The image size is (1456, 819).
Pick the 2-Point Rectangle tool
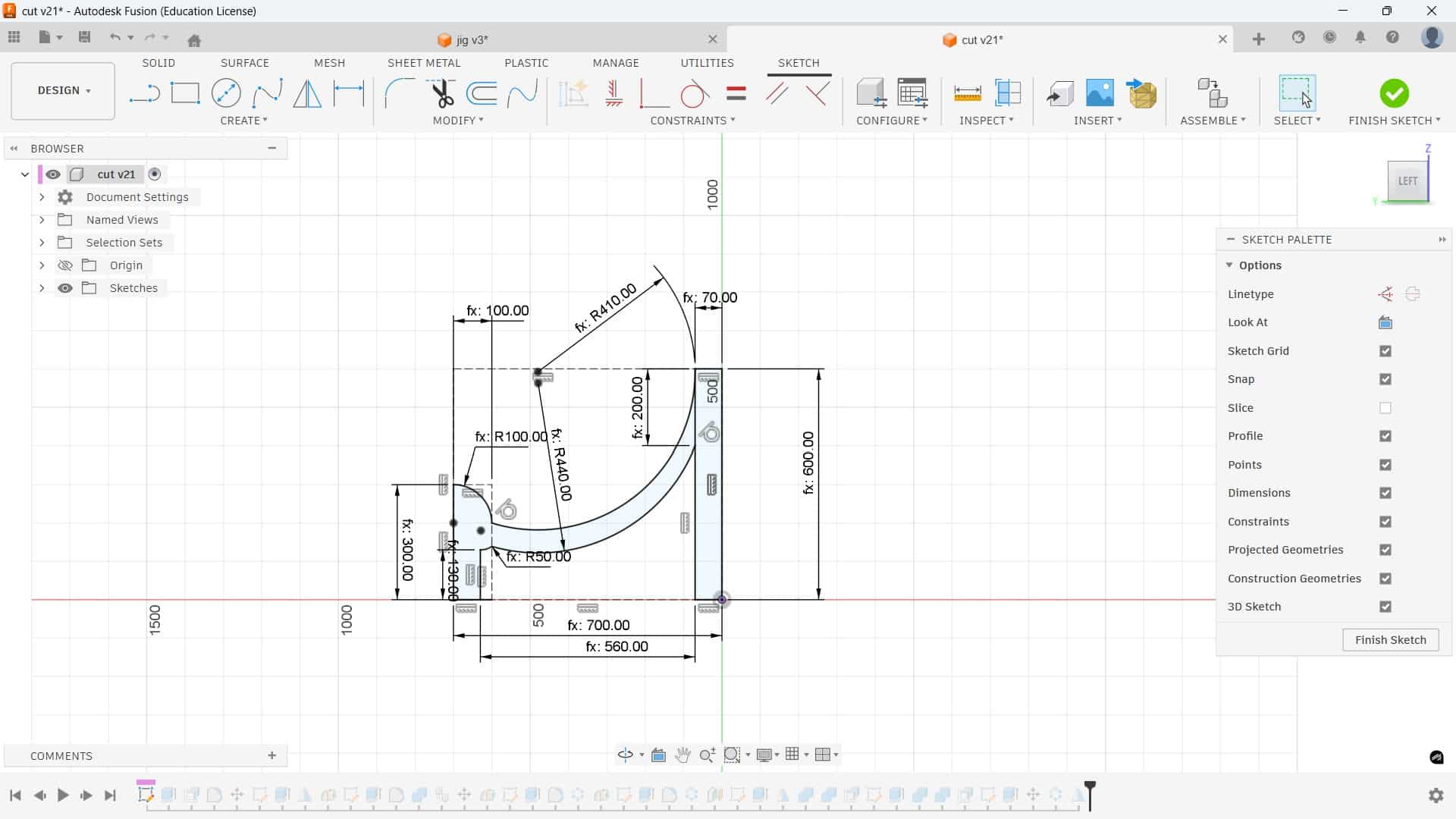(x=185, y=94)
